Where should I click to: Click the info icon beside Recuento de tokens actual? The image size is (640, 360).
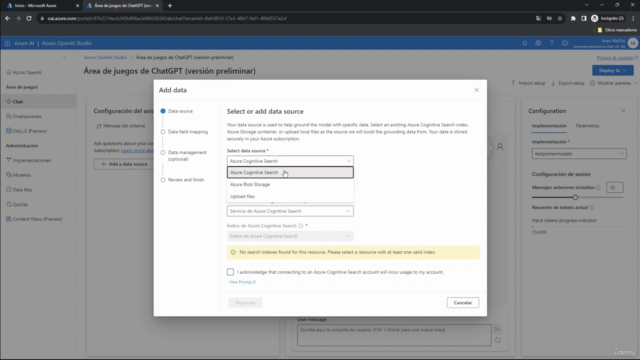592,207
